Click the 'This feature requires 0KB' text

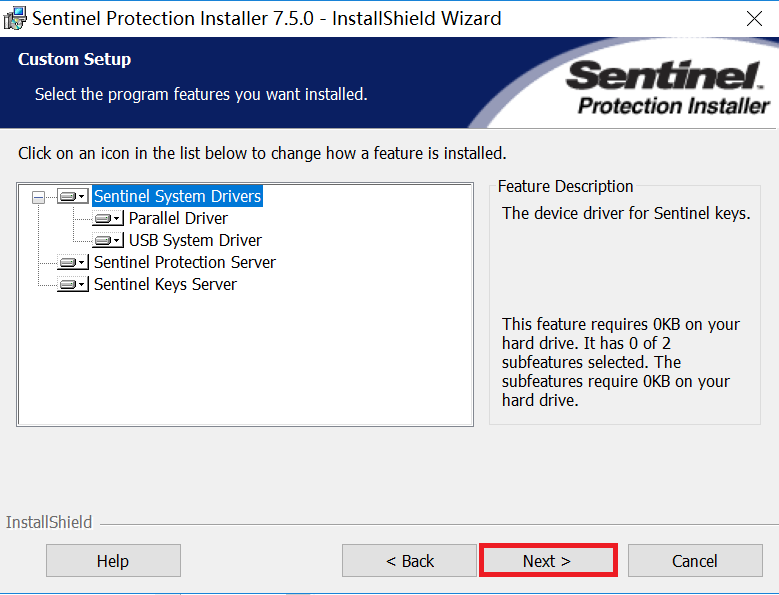[x=621, y=362]
